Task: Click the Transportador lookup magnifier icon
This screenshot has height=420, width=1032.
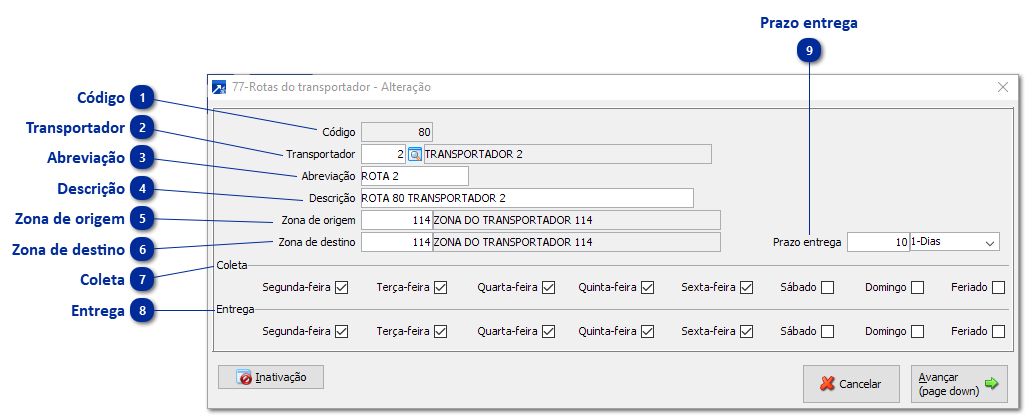Action: tap(415, 154)
